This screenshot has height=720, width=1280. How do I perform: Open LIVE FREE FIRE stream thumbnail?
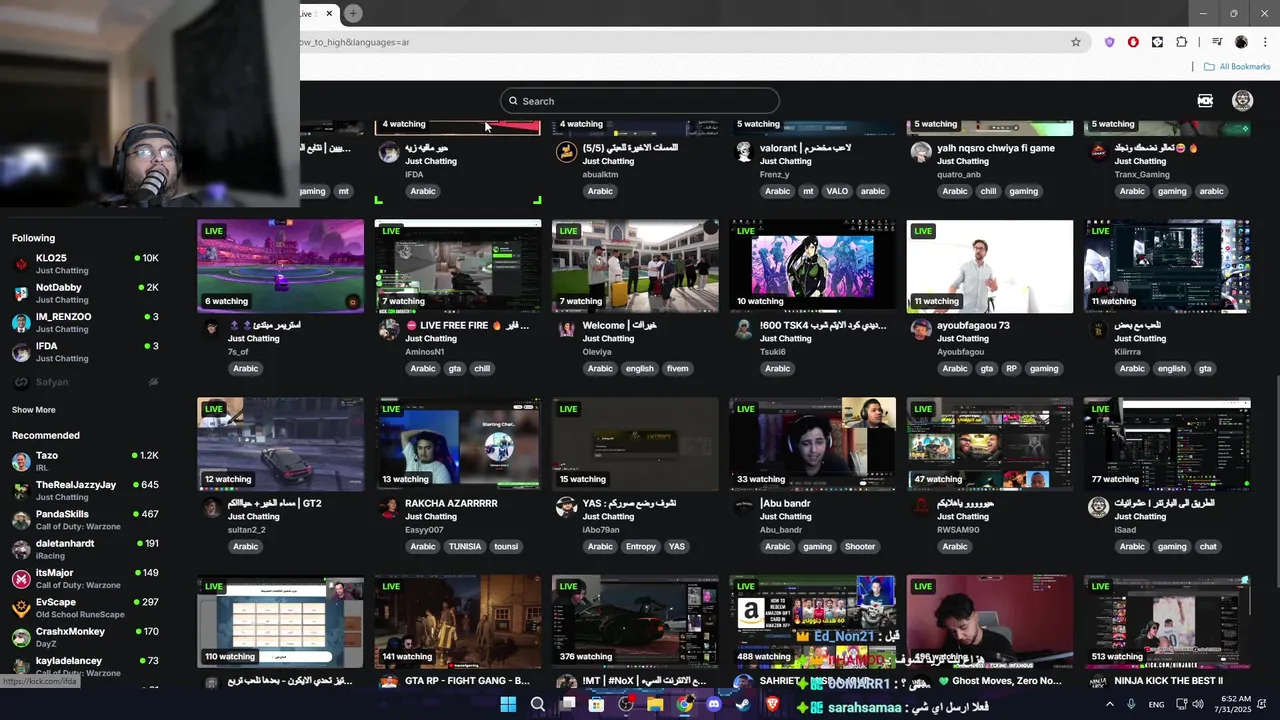(458, 266)
